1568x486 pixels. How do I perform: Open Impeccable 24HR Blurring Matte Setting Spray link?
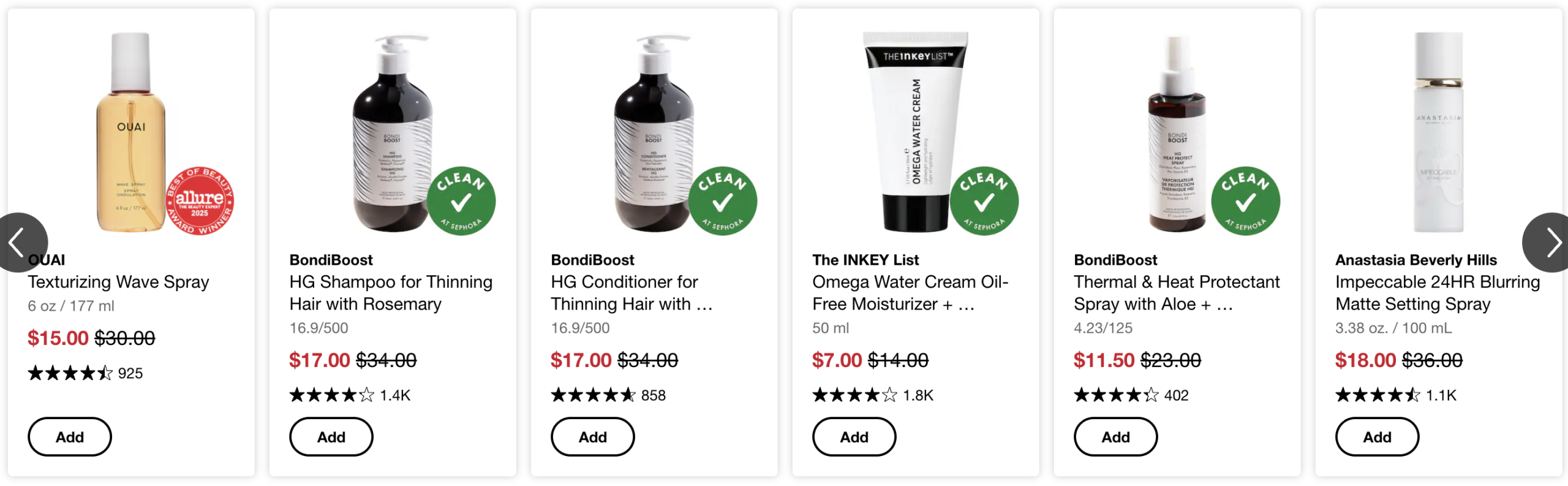point(1438,293)
